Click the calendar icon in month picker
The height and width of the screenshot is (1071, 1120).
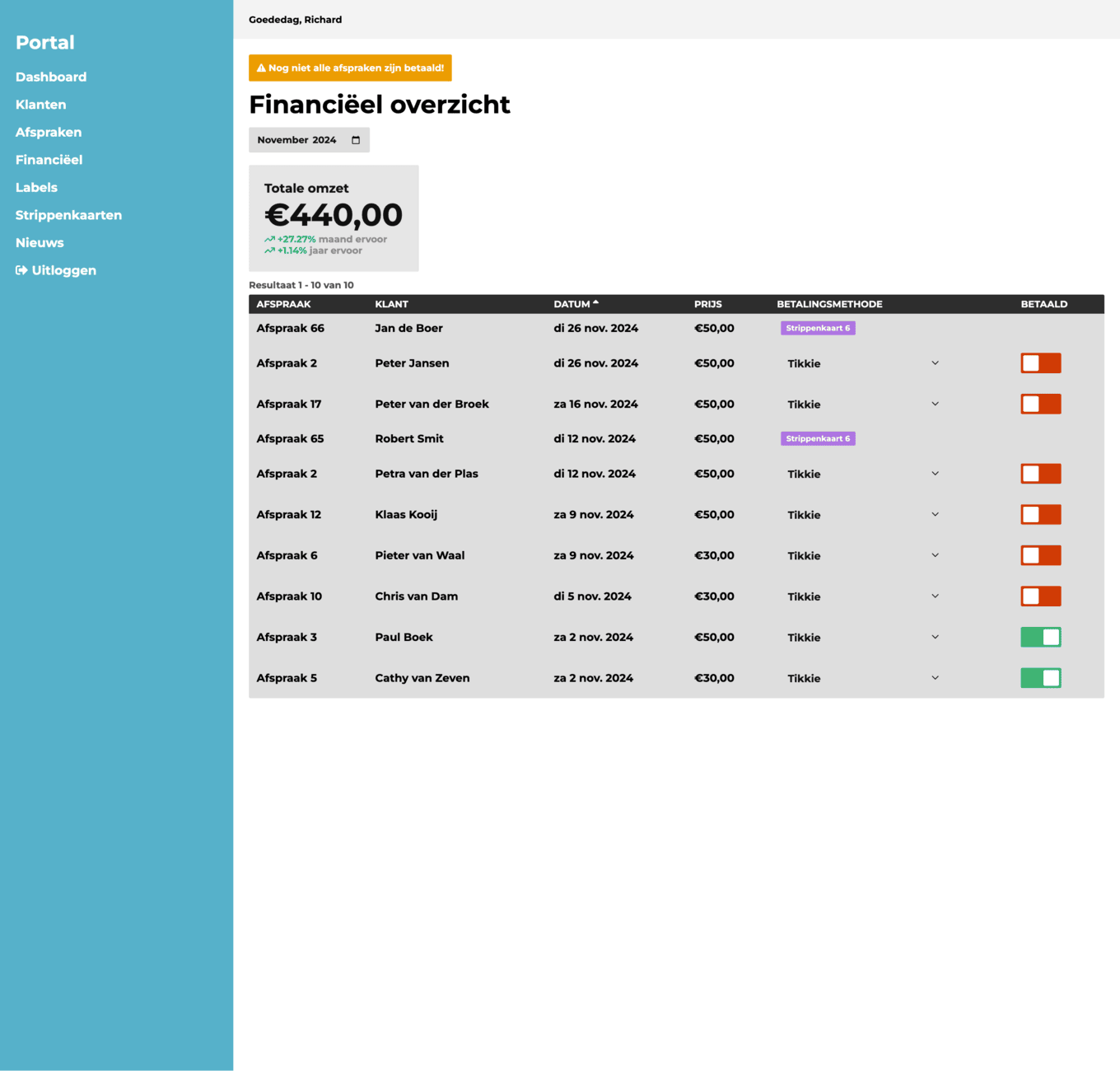click(356, 140)
